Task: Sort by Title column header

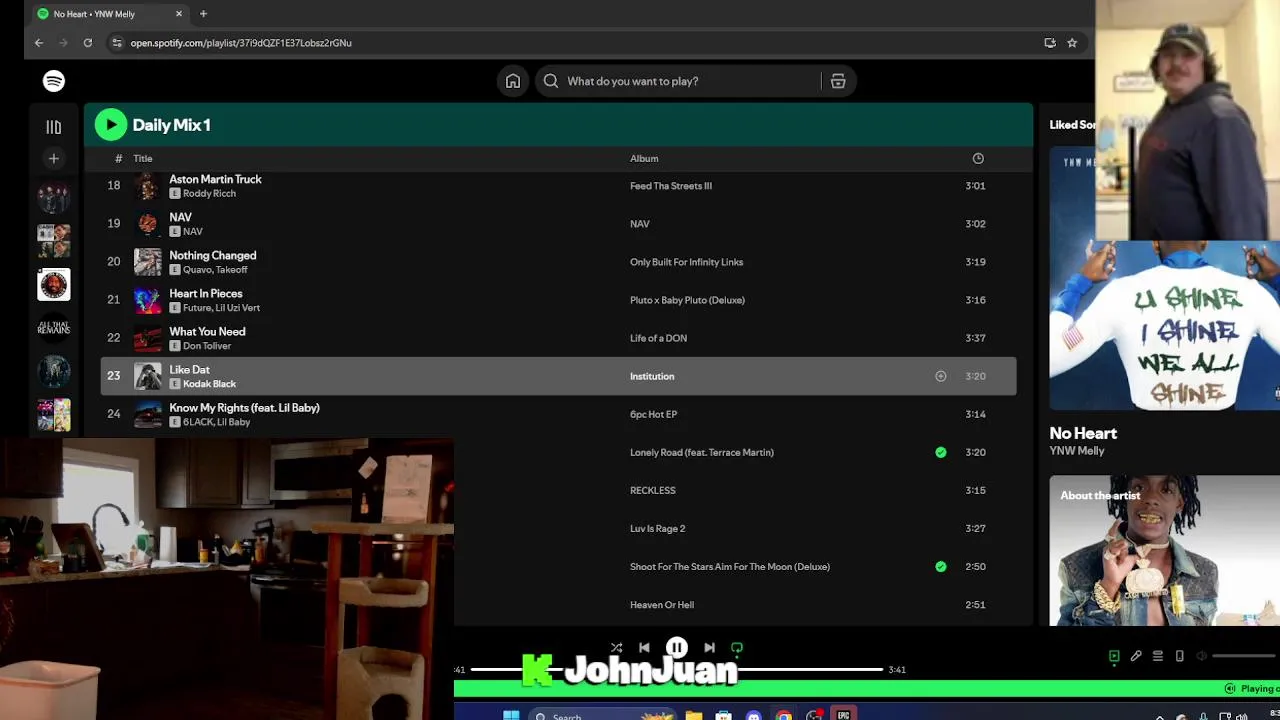Action: [143, 158]
